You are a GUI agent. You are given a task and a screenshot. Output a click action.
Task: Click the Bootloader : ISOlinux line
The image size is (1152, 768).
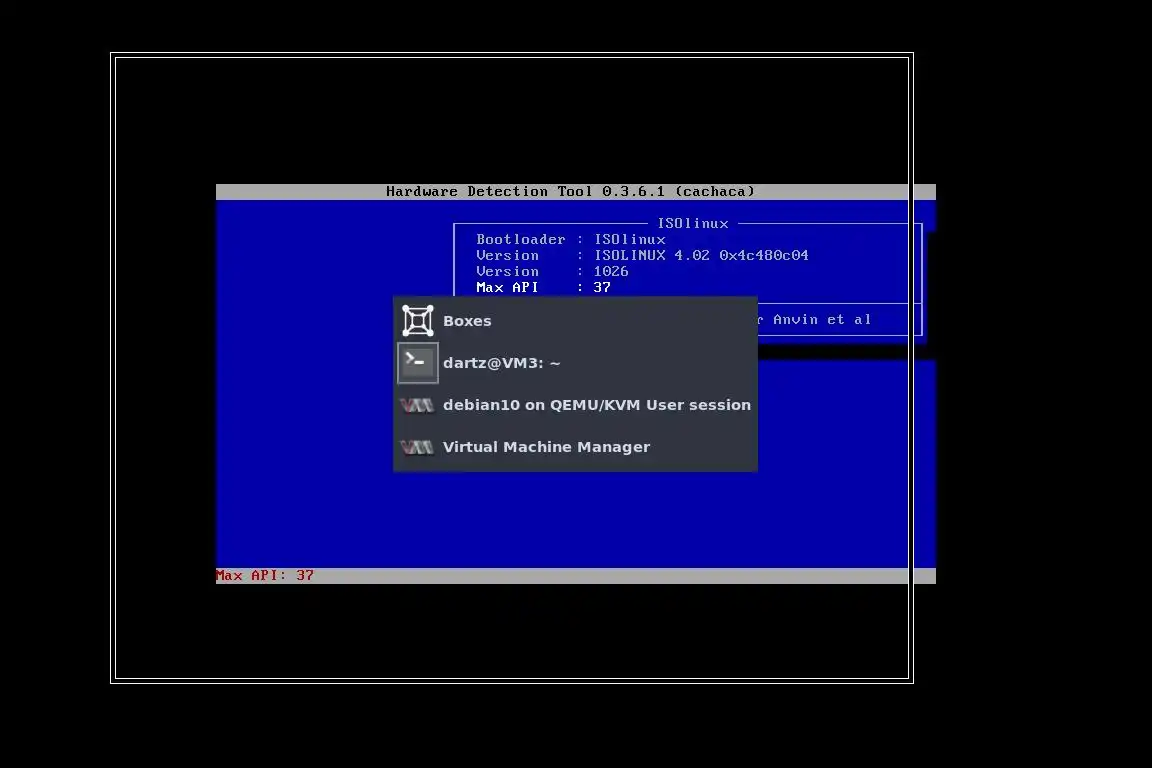pos(571,240)
